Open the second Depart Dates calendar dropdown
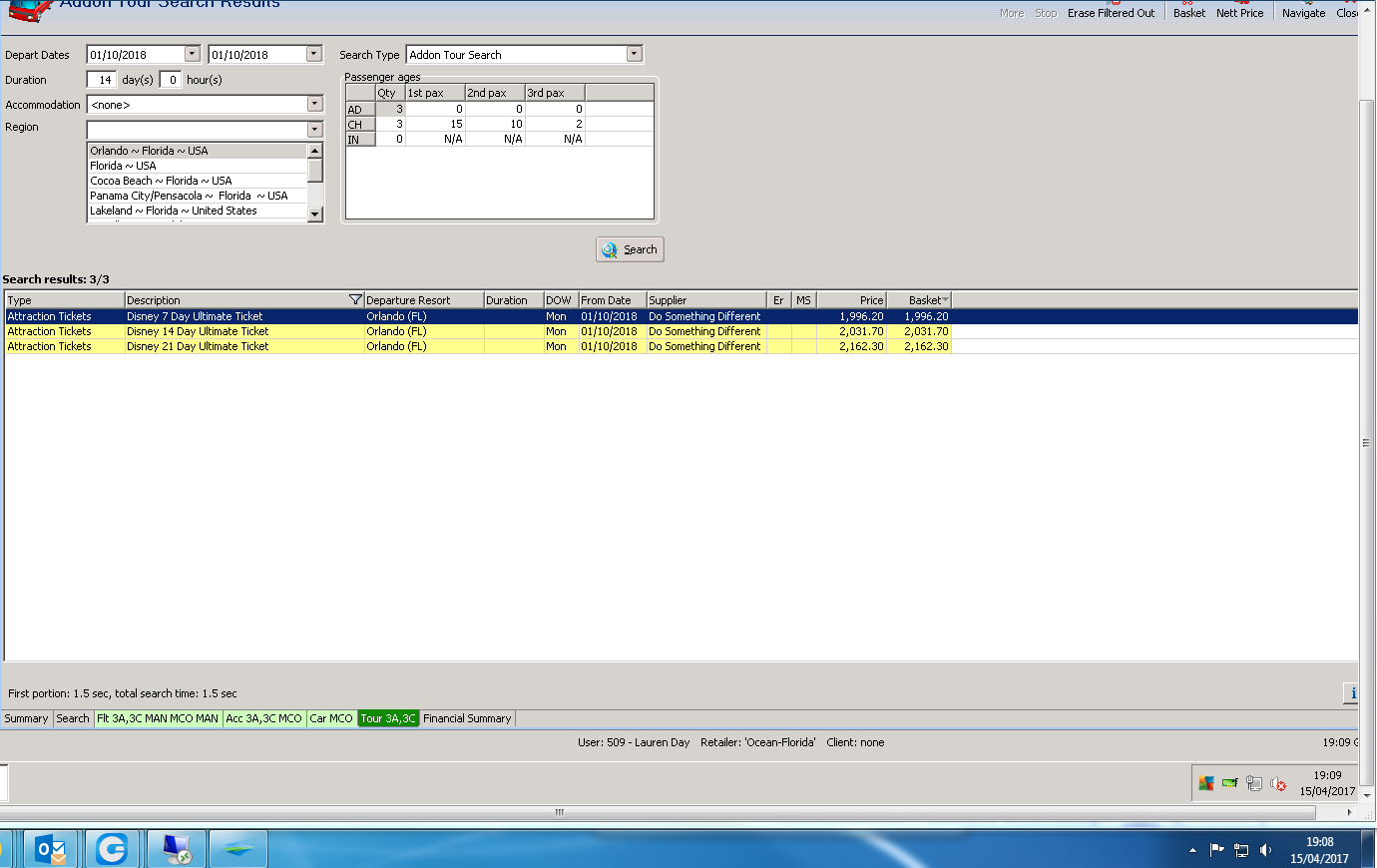 [314, 54]
